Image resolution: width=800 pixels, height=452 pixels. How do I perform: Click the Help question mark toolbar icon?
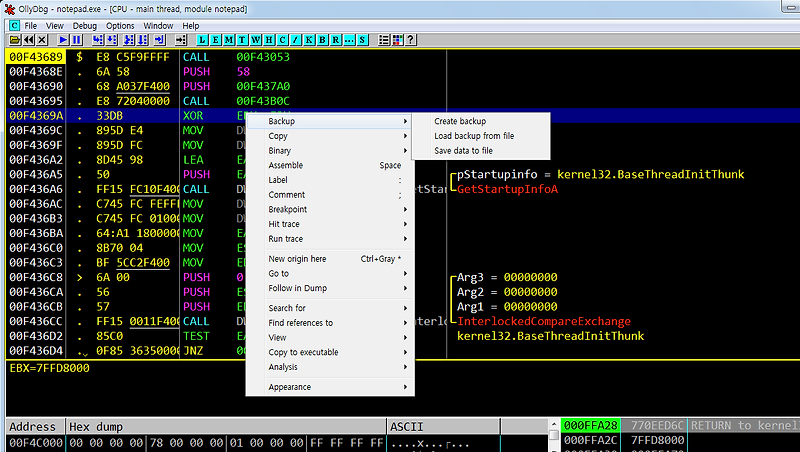pos(411,40)
